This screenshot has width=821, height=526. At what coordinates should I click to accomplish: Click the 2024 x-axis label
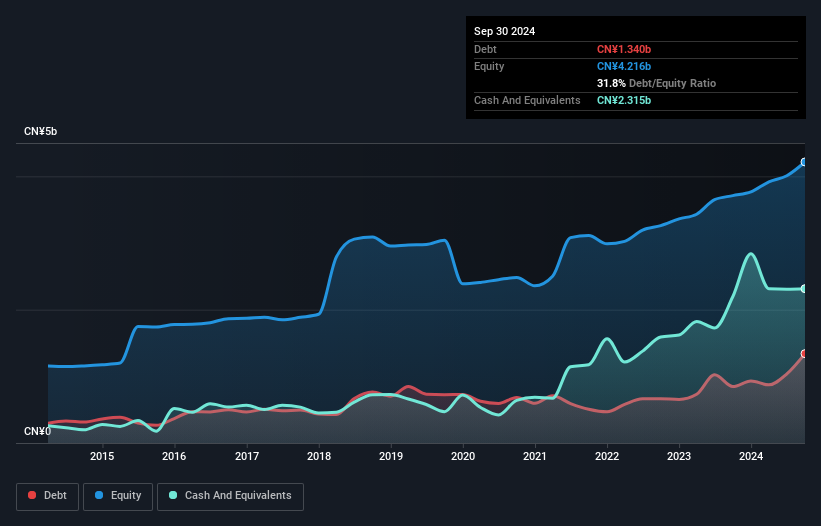coord(751,456)
